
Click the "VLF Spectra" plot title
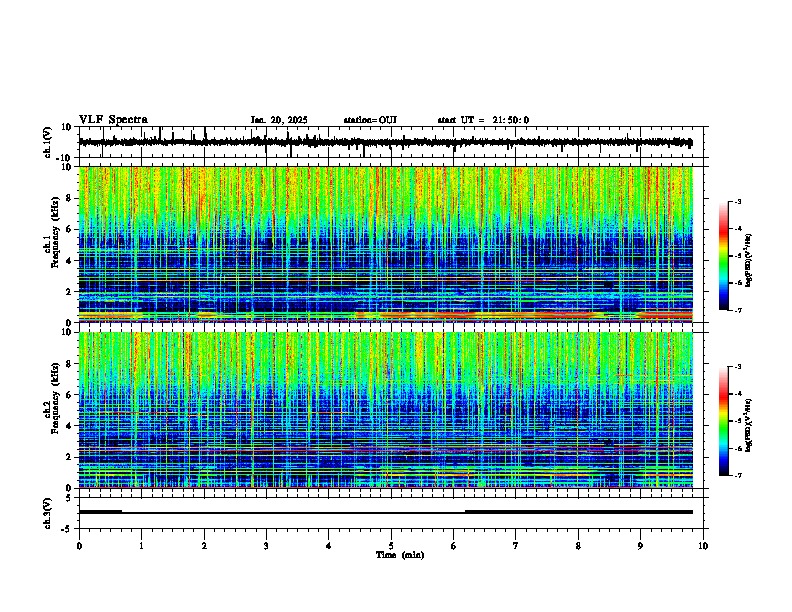click(x=113, y=120)
